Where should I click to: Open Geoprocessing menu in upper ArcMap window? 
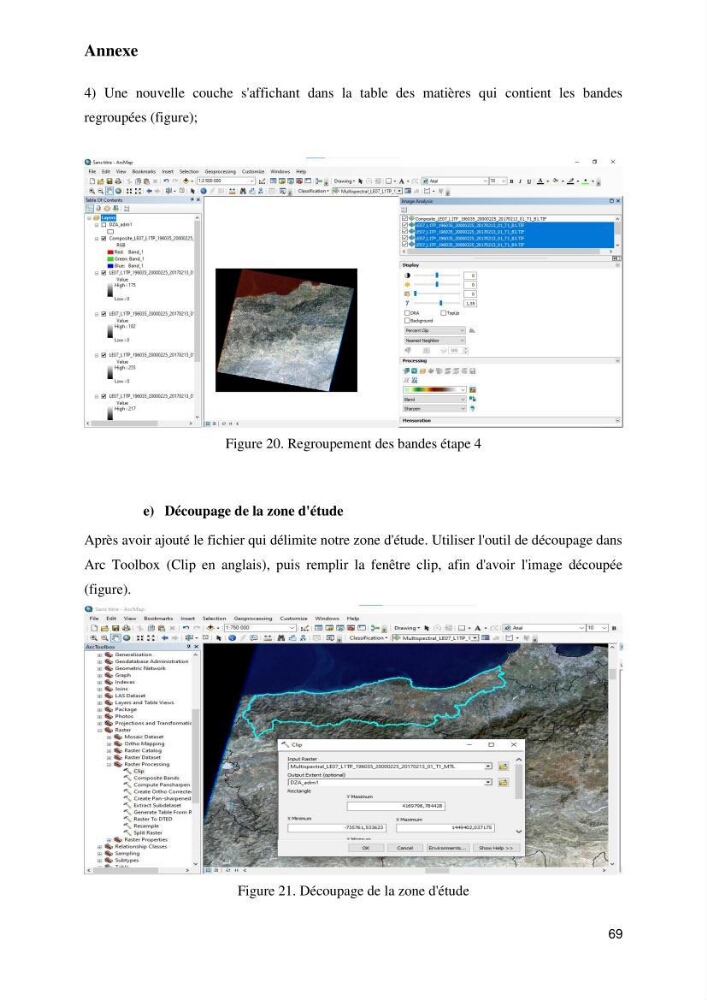tap(220, 172)
